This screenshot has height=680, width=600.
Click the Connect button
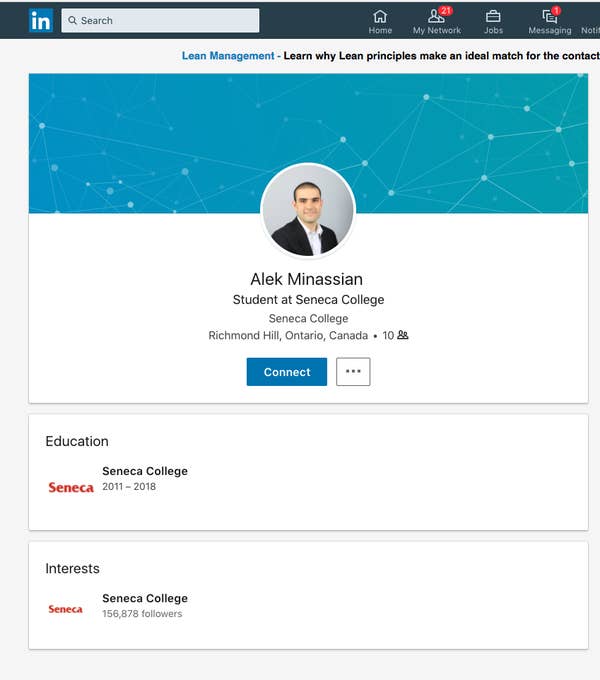287,372
